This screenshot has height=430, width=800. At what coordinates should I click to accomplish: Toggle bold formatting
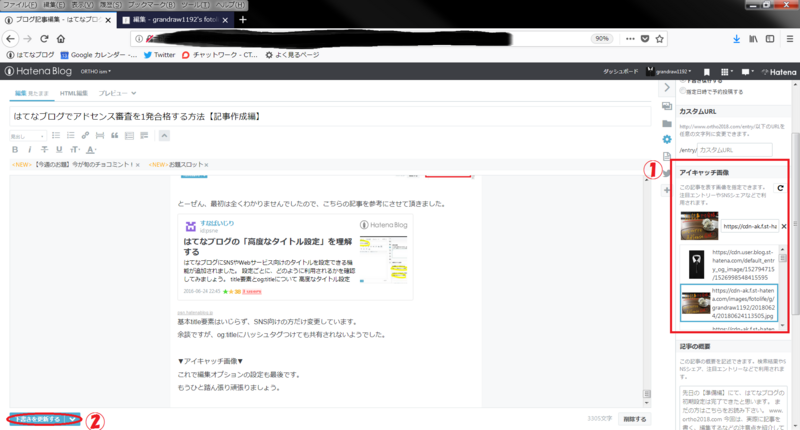[15, 149]
